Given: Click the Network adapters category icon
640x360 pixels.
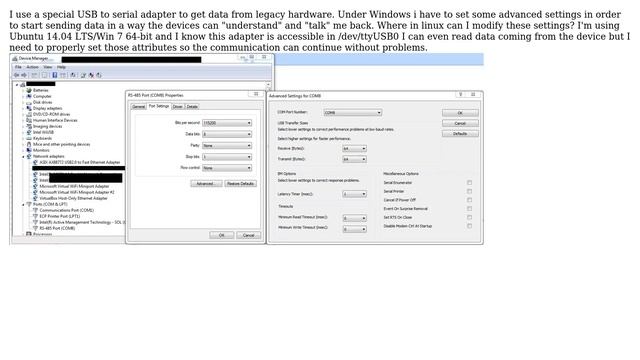Looking at the screenshot, I should point(29,156).
